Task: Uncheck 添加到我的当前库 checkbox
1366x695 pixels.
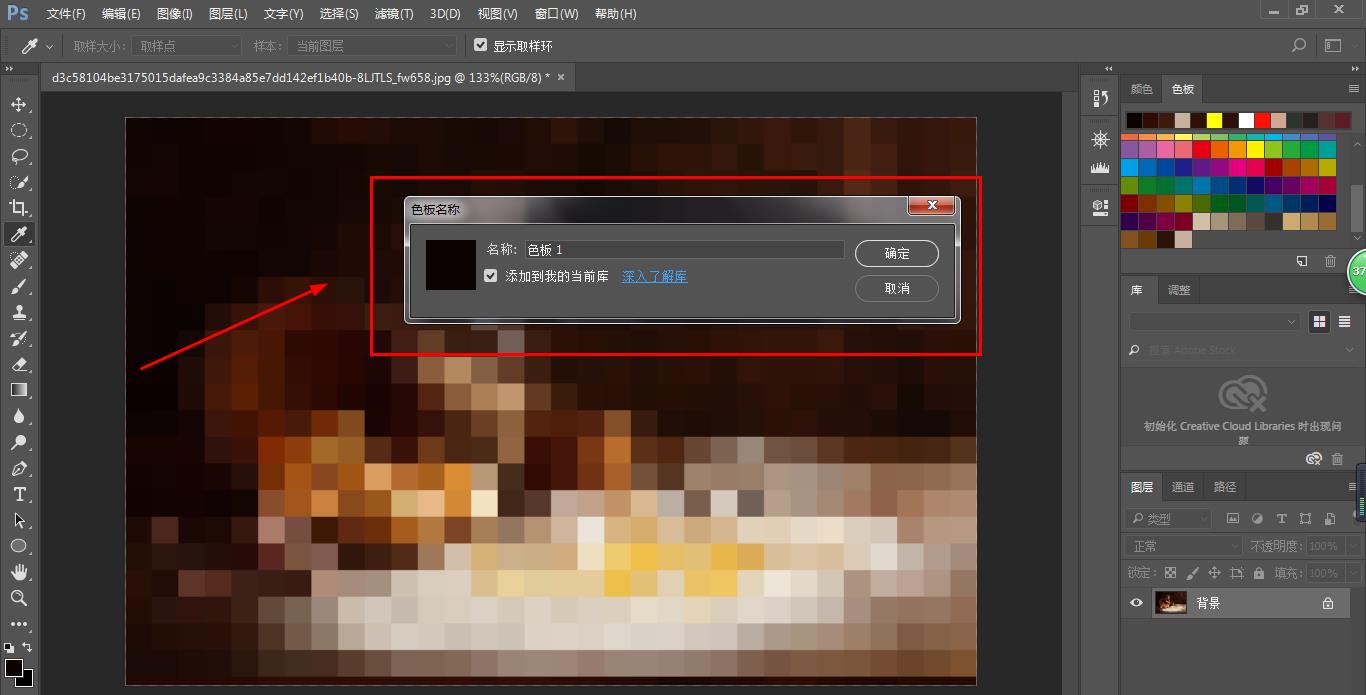Action: pyautogui.click(x=490, y=276)
